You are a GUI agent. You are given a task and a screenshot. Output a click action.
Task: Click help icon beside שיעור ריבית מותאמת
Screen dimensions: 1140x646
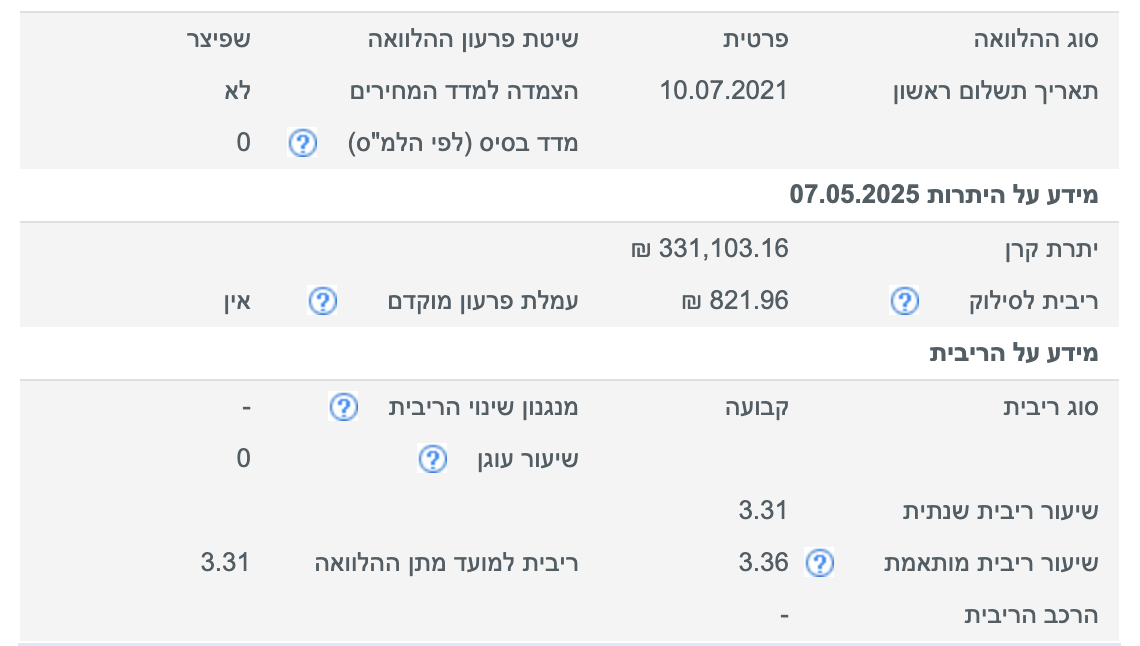[x=819, y=563]
